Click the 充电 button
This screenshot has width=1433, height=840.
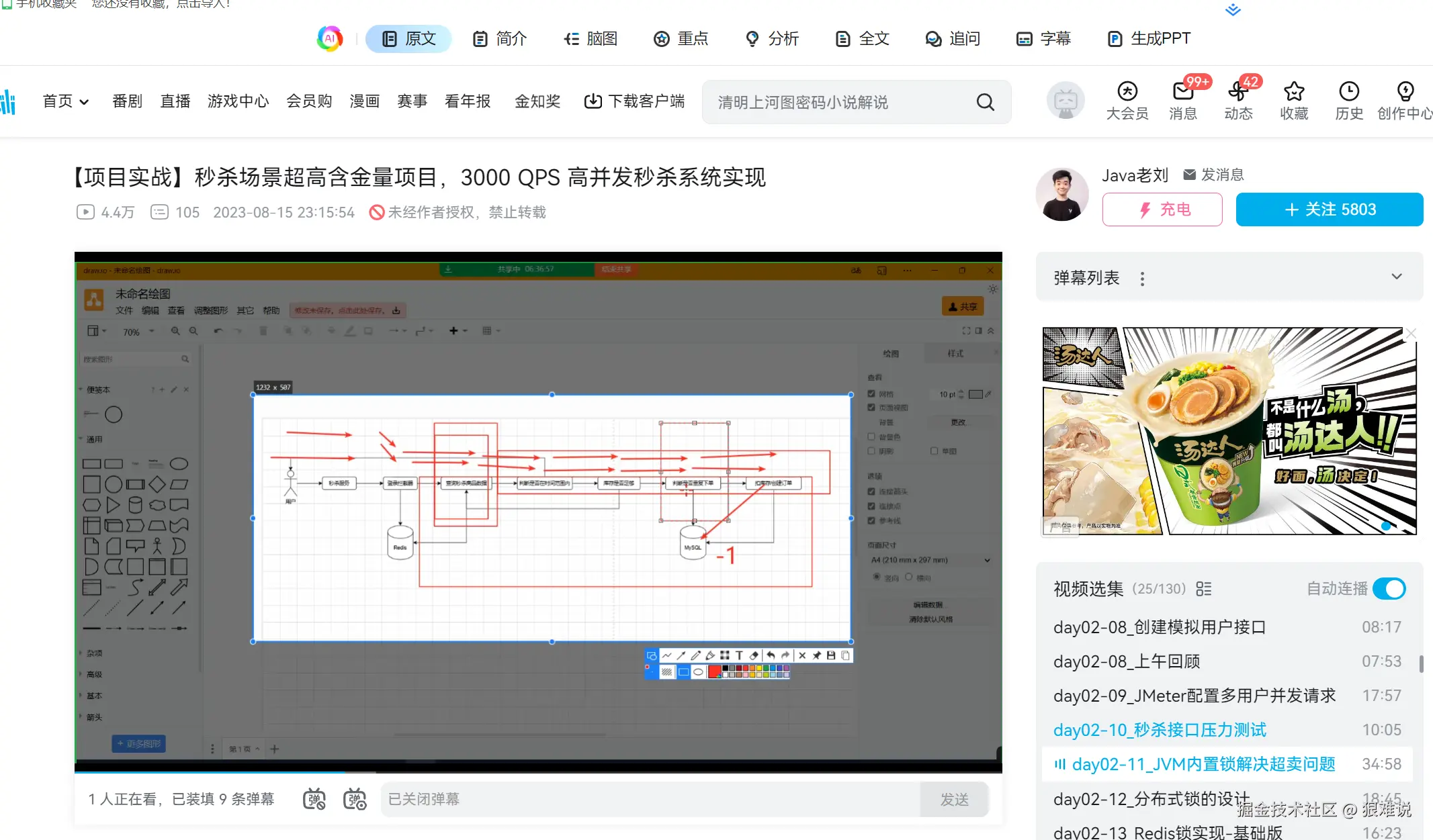1162,209
